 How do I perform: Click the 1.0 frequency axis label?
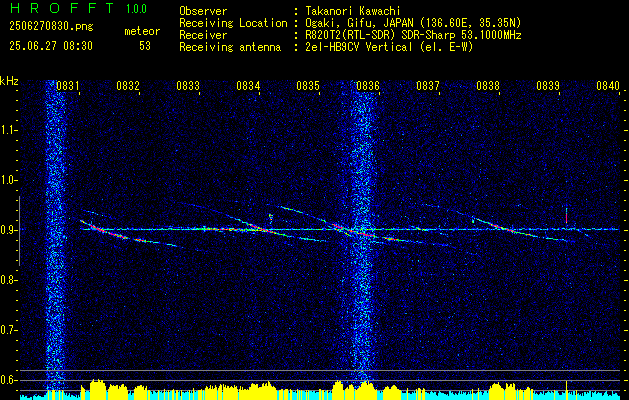coord(9,180)
